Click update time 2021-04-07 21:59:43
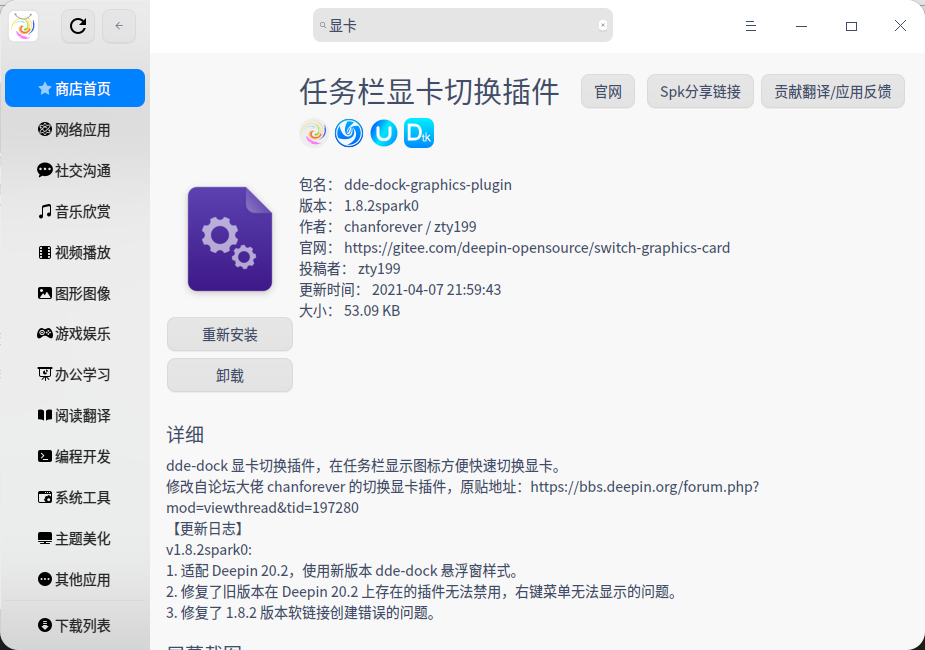This screenshot has height=650, width=925. [x=436, y=290]
